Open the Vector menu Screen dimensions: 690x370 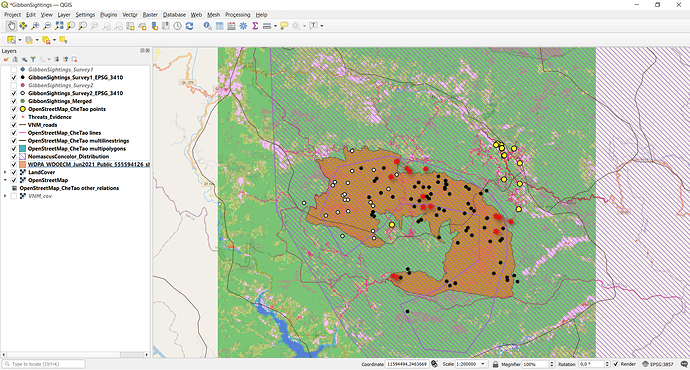click(130, 15)
